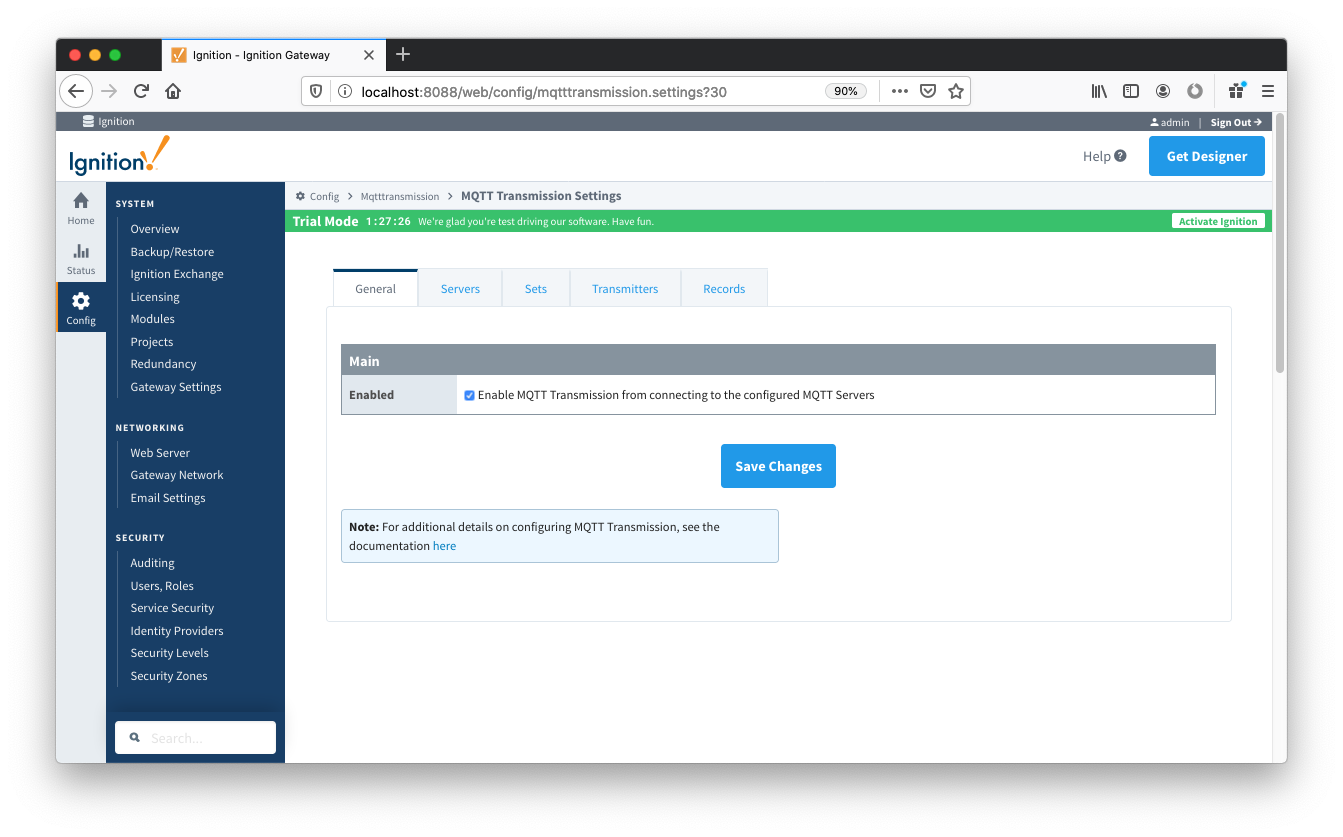Open Email Settings under Networking
Viewport: 1343px width, 837px height.
point(168,498)
